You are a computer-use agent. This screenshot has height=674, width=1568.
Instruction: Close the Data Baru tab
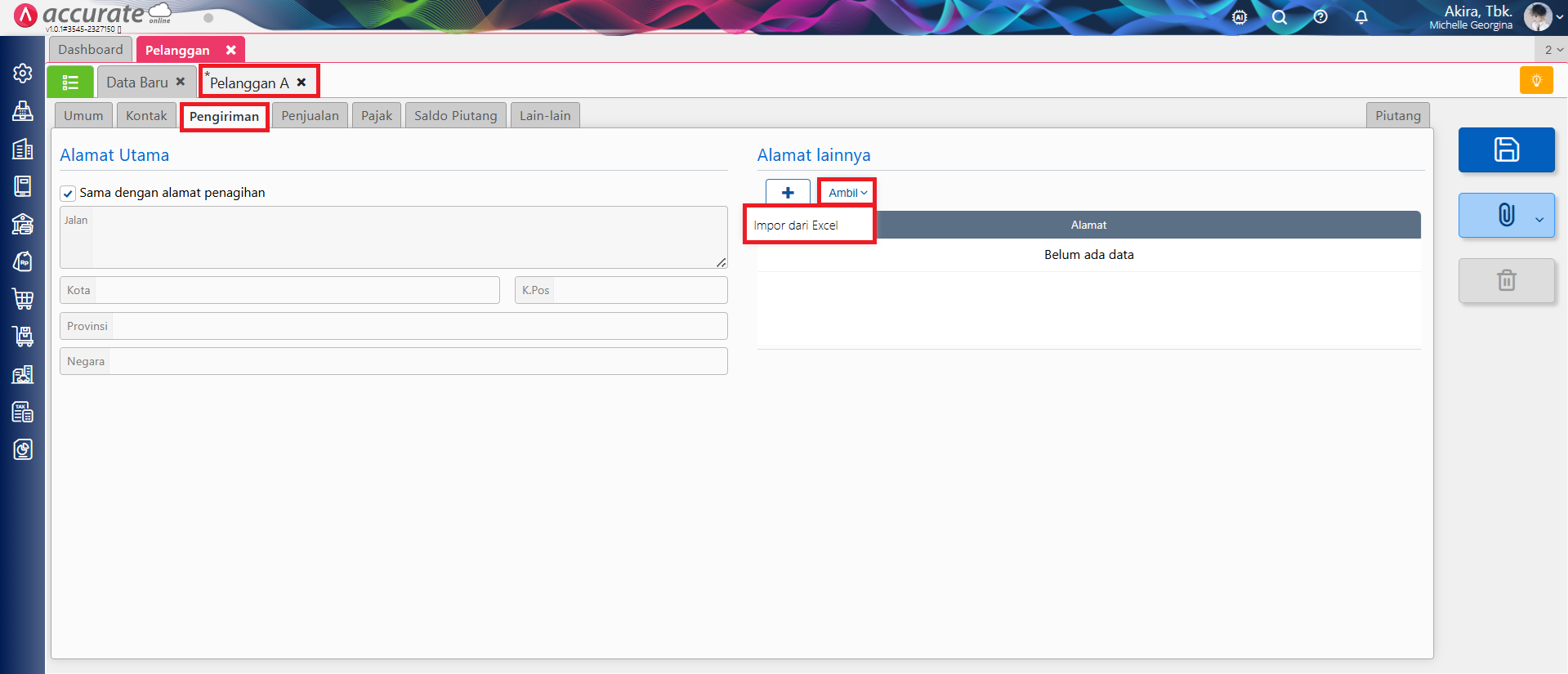click(181, 82)
